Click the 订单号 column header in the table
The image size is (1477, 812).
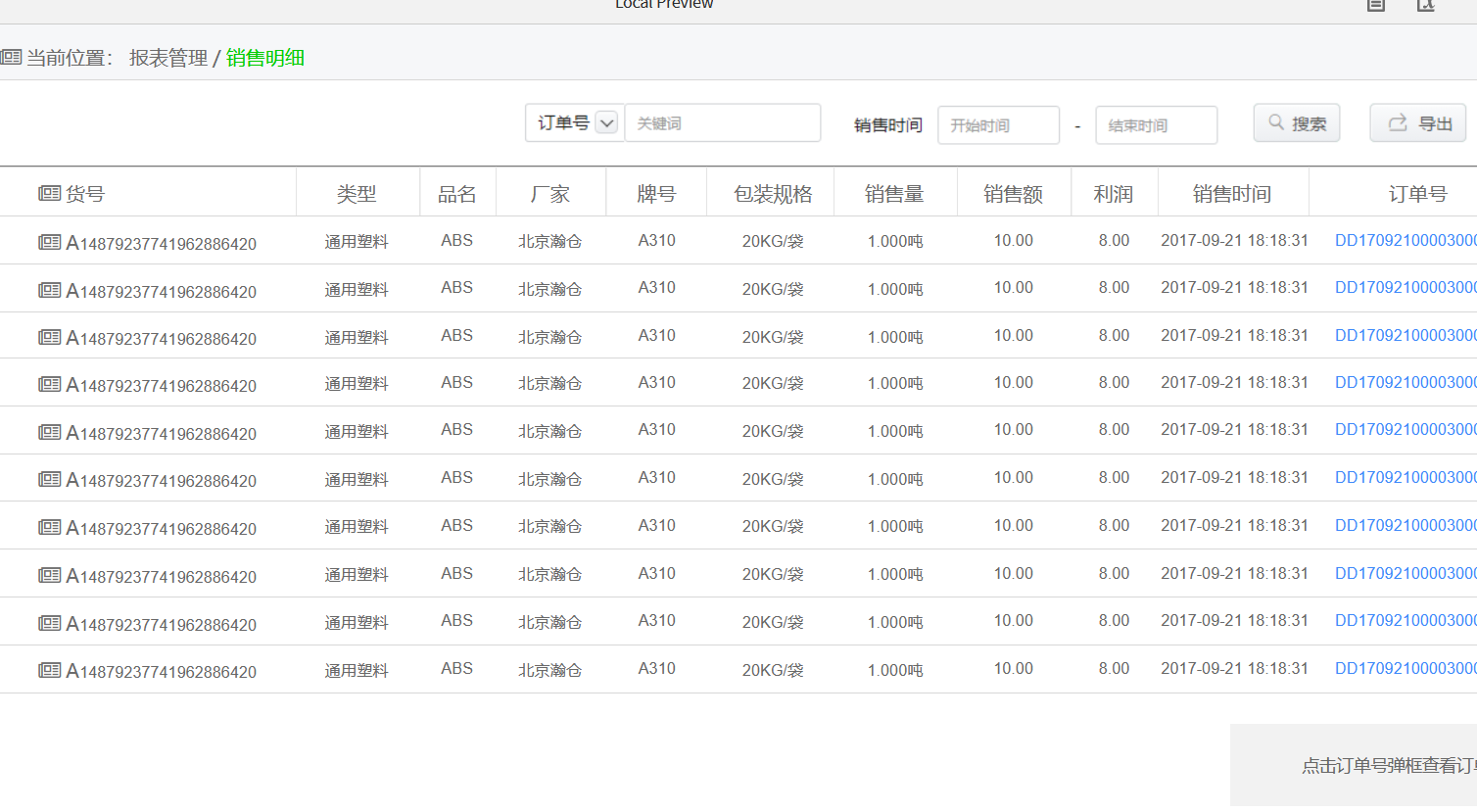coord(1417,194)
